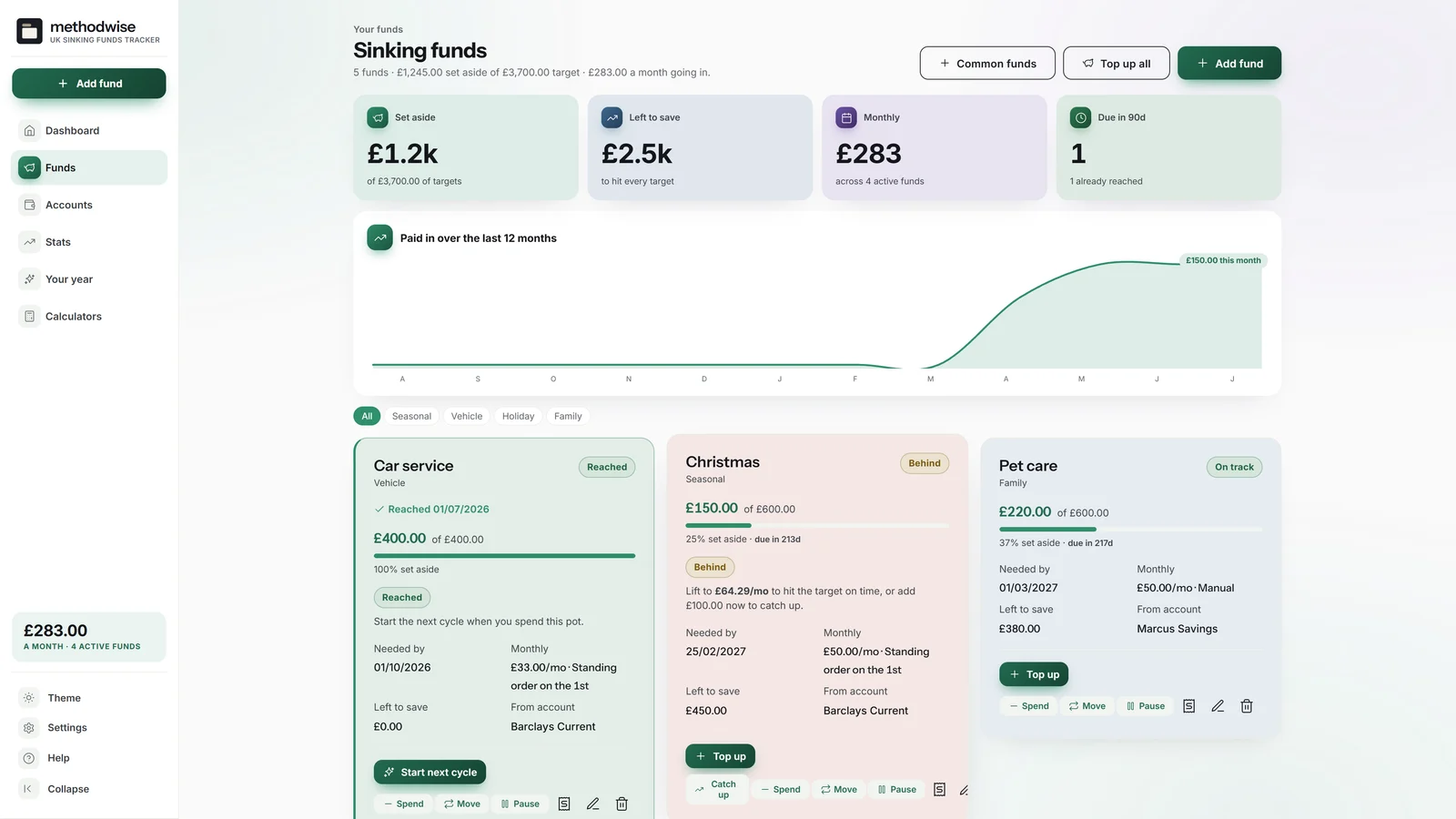Click Car service progress bar
Image resolution: width=1456 pixels, height=819 pixels.
504,555
